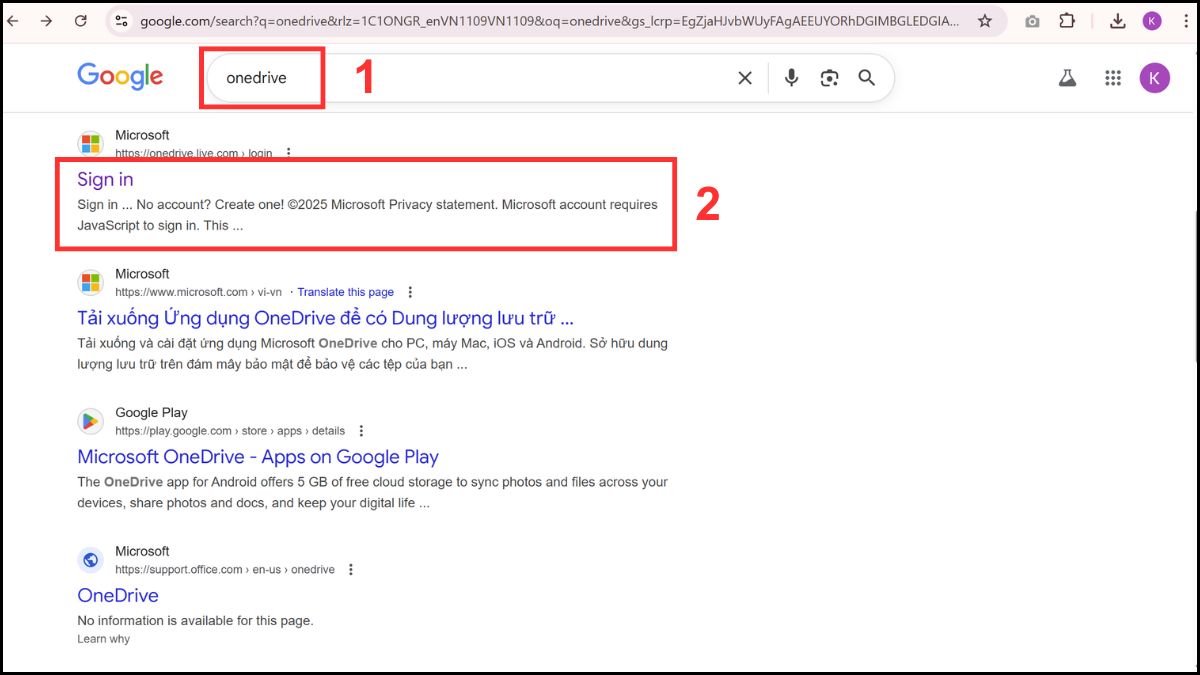
Task: Open more options for onedrive.live.com result
Action: click(289, 153)
